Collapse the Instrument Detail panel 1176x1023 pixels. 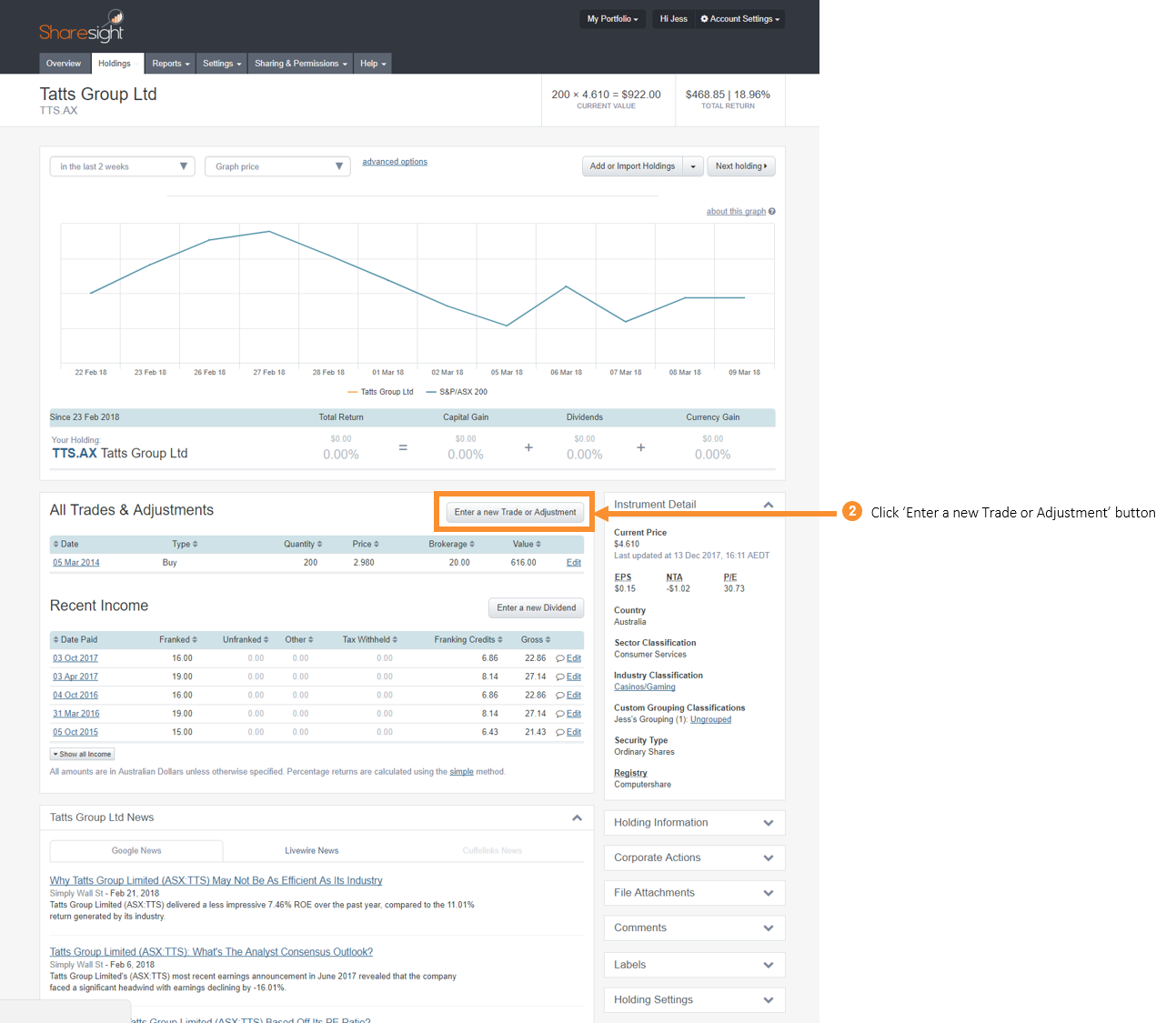769,505
